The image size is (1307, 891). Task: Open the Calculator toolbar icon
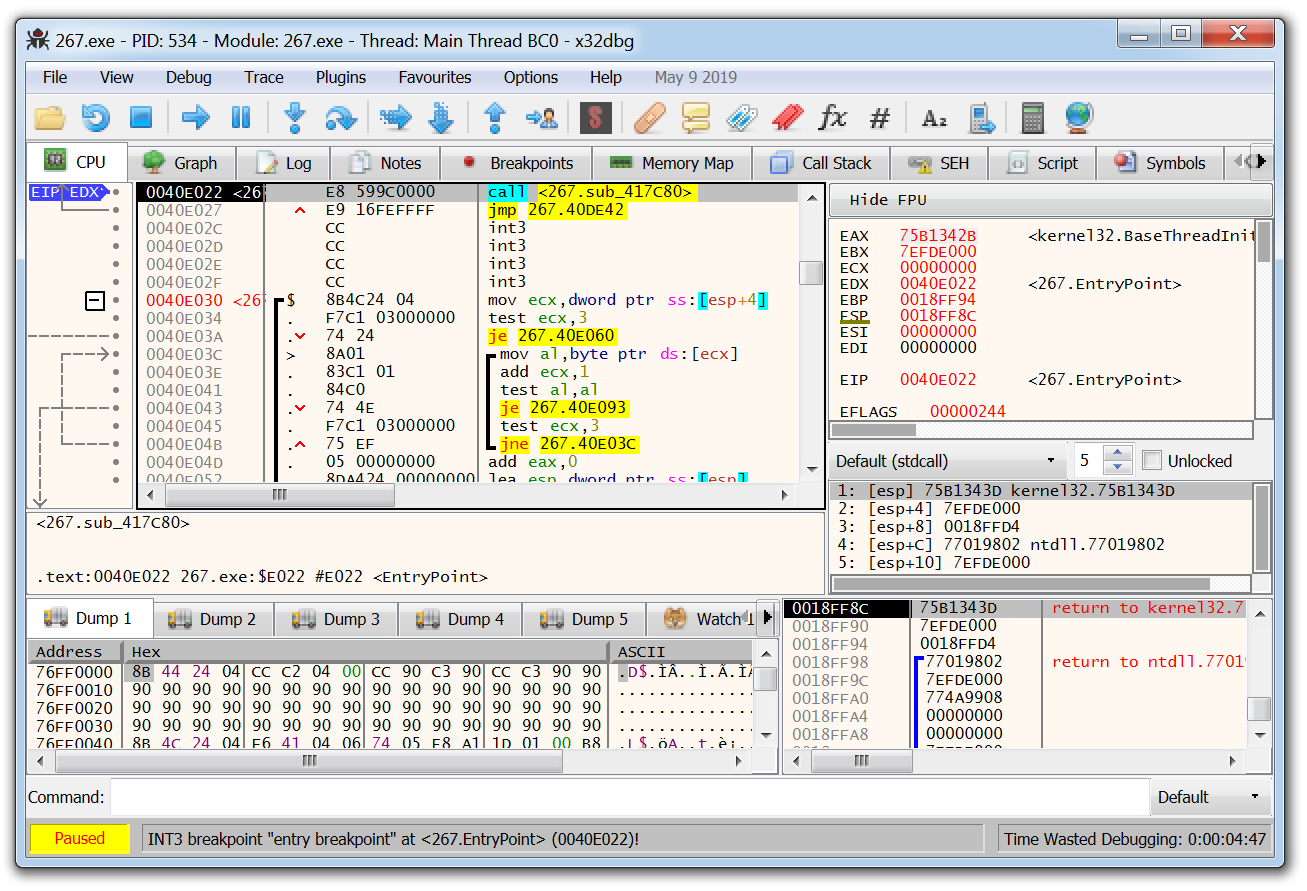tap(1032, 118)
